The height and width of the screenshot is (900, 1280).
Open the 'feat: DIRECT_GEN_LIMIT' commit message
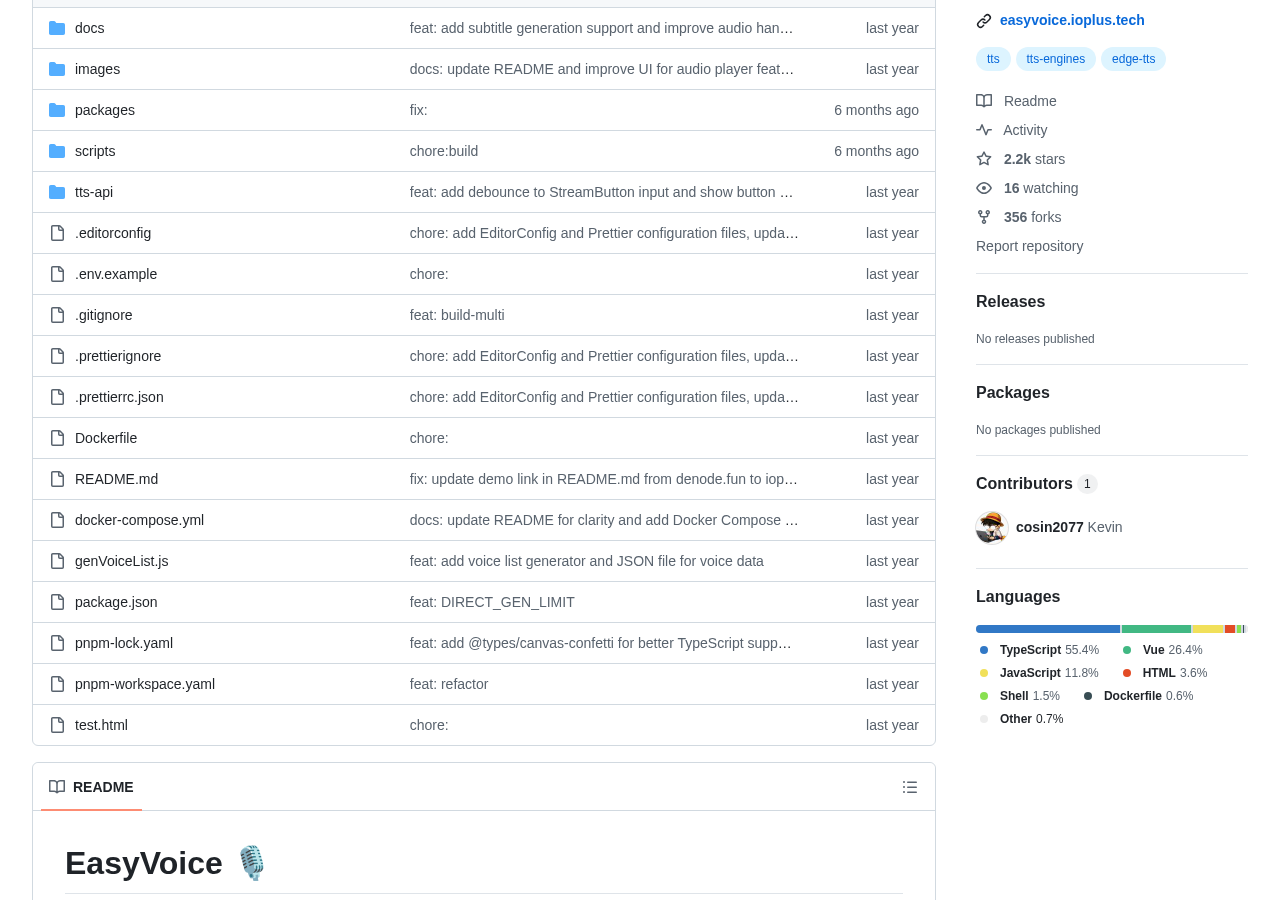point(492,602)
